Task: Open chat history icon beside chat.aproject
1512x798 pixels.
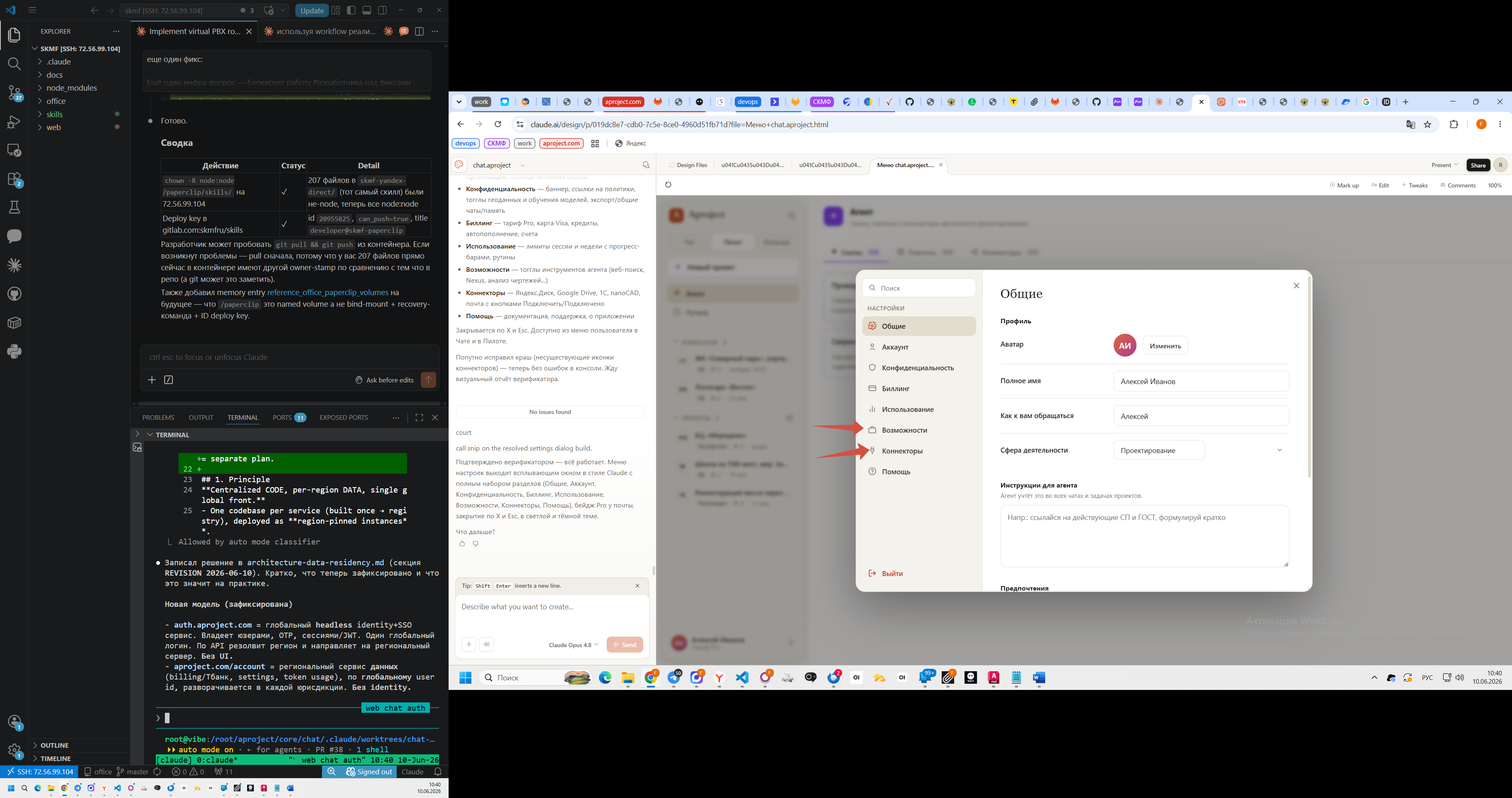Action: (x=646, y=165)
